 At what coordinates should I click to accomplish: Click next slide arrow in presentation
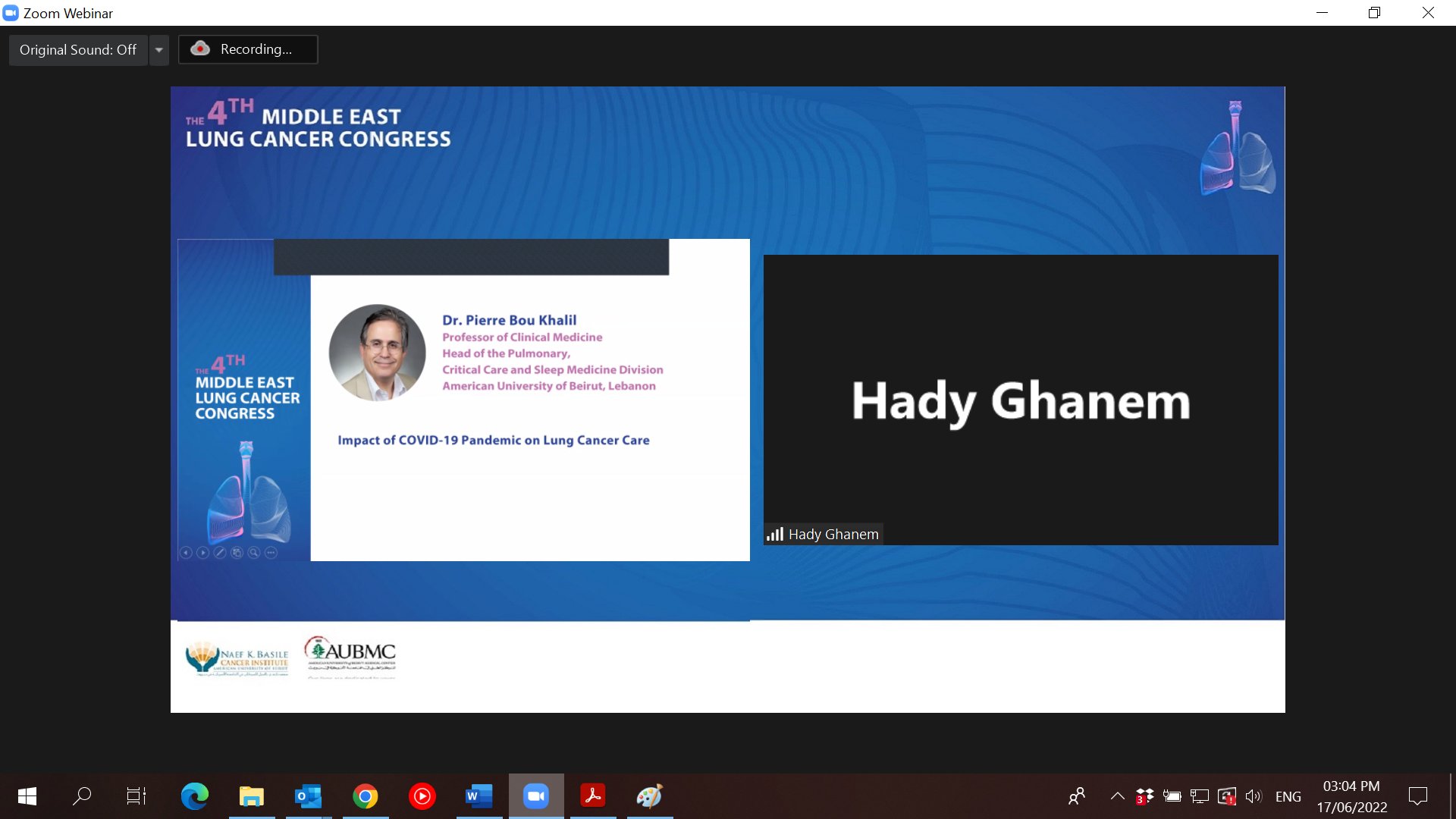[202, 553]
